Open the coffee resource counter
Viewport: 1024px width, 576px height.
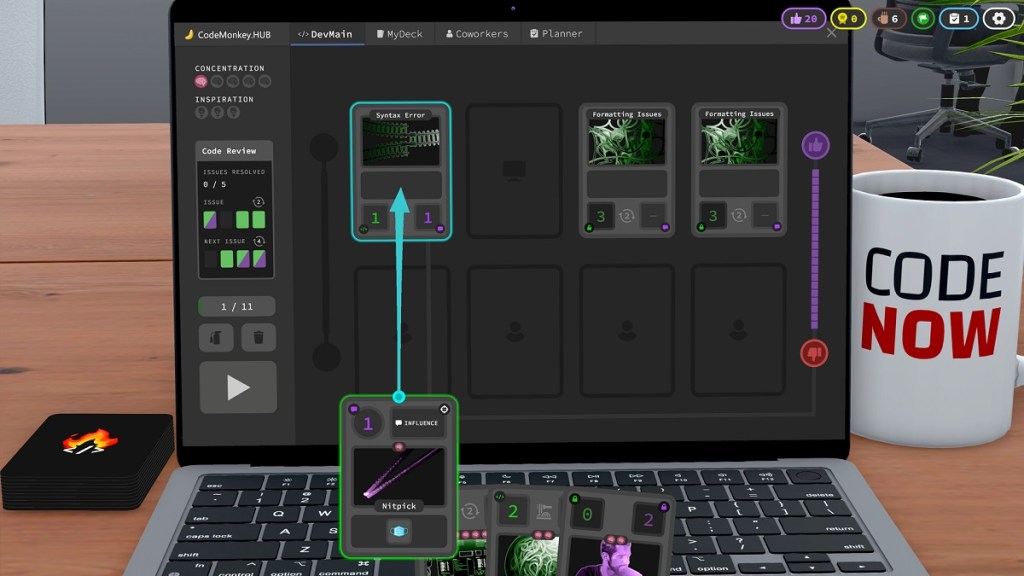point(886,19)
